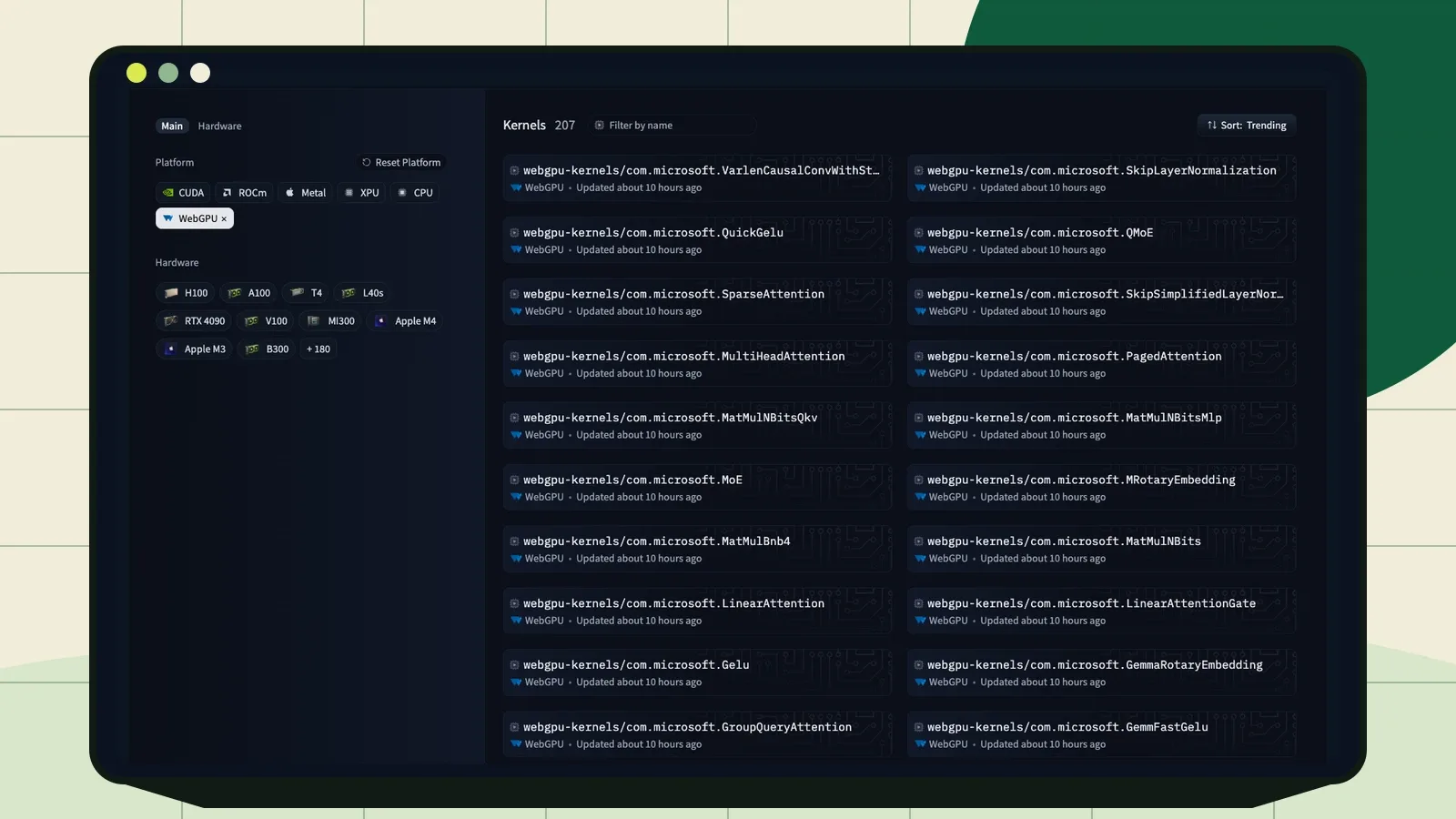Image resolution: width=1456 pixels, height=819 pixels.
Task: Open the GemmaRotaryEmbedding kernel
Action: 1101,673
